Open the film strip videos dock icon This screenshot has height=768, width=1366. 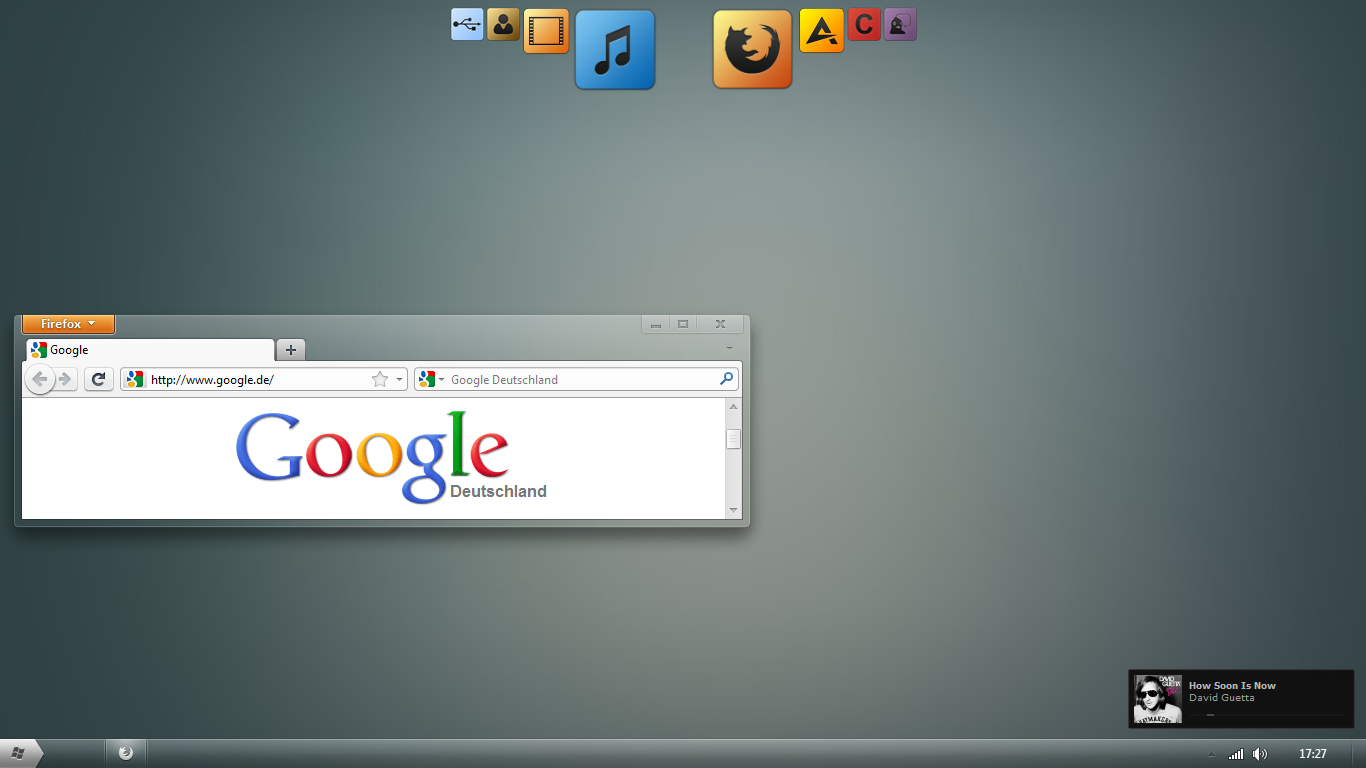pos(546,31)
